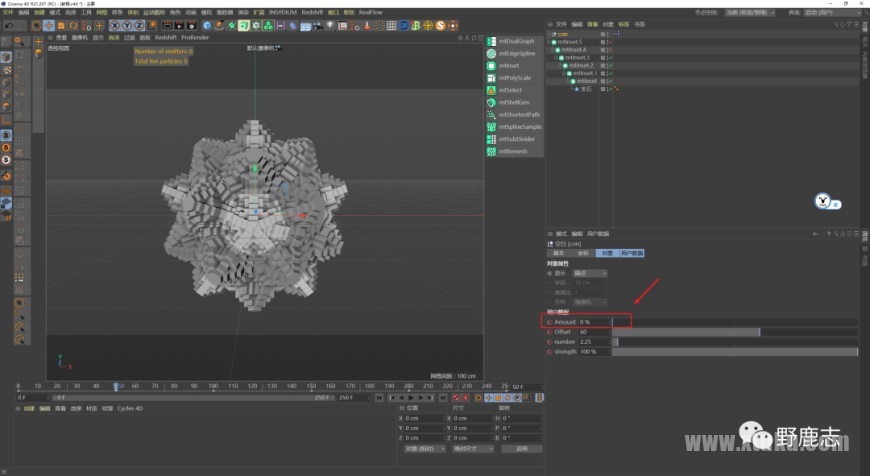Open the INSYDIUM menu
Image resolution: width=870 pixels, height=476 pixels.
(282, 12)
